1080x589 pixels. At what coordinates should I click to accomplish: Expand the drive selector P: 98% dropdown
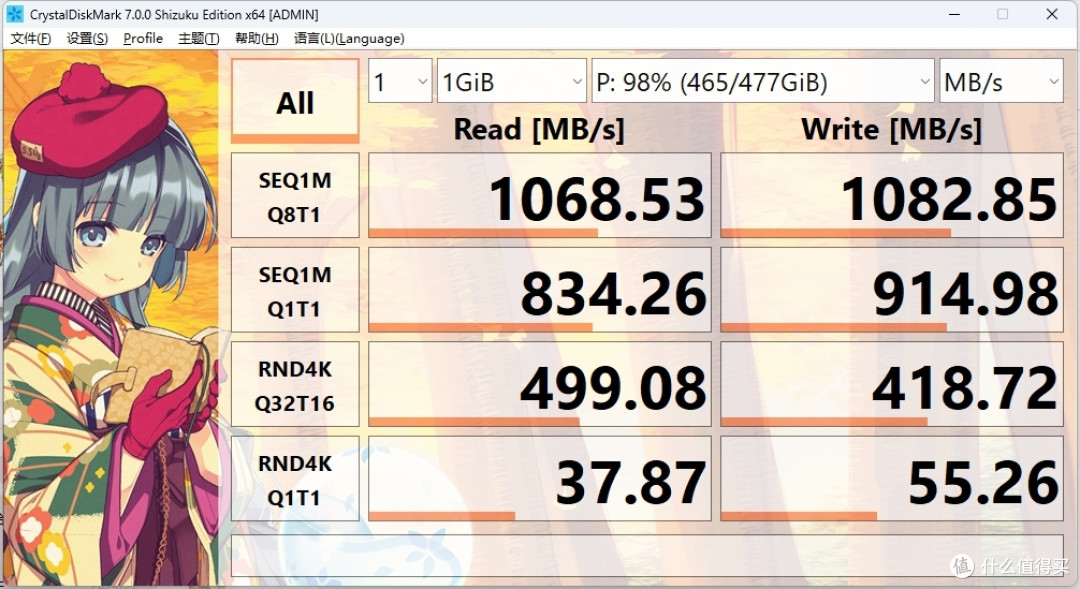(x=762, y=81)
